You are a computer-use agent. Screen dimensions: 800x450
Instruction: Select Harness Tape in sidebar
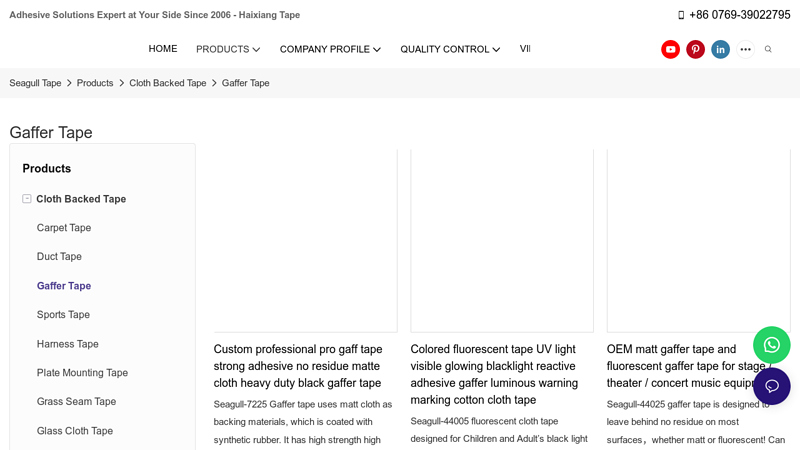pyautogui.click(x=67, y=344)
